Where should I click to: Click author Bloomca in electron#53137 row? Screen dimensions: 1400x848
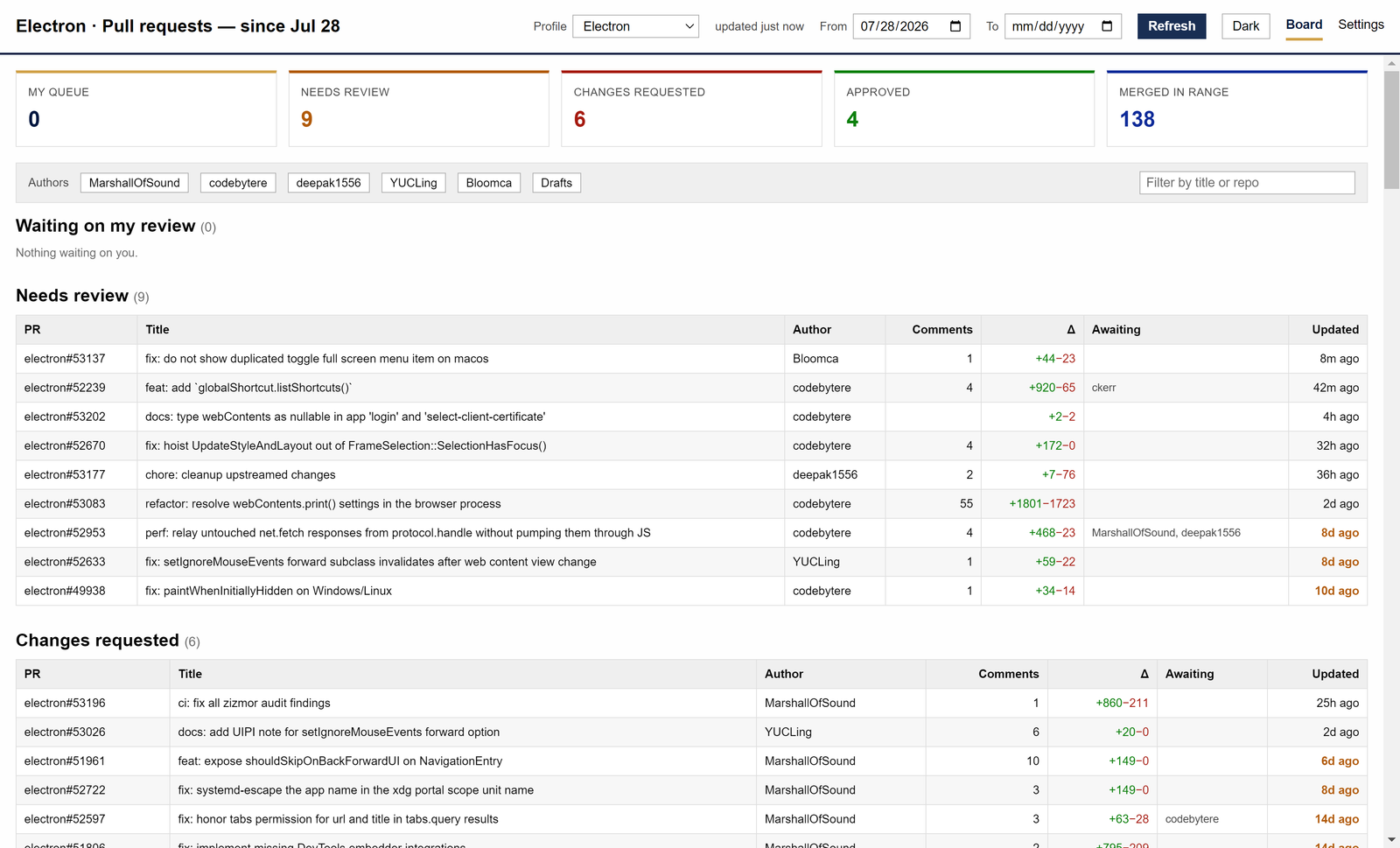click(x=815, y=359)
